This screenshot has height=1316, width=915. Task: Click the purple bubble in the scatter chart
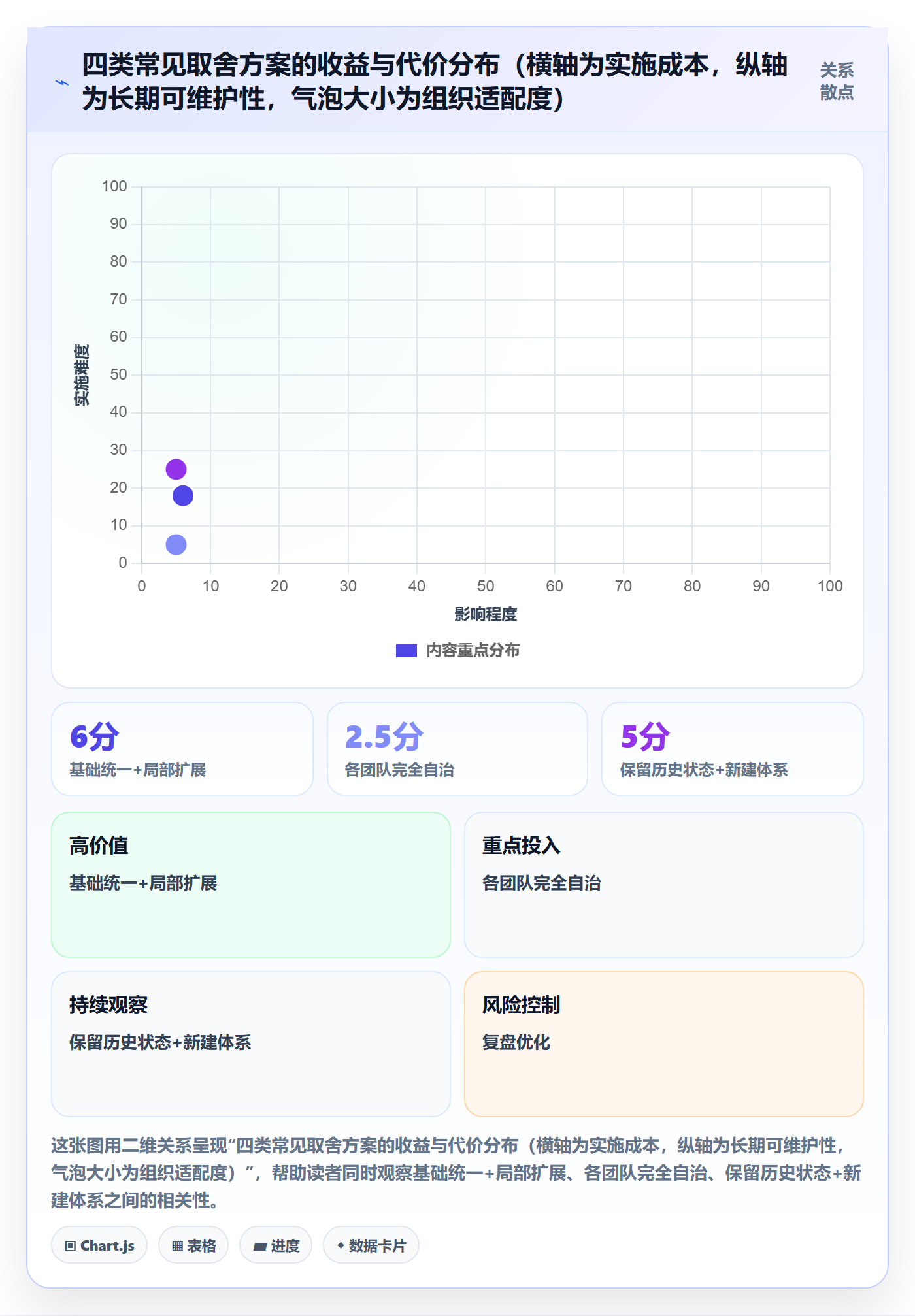pyautogui.click(x=176, y=469)
